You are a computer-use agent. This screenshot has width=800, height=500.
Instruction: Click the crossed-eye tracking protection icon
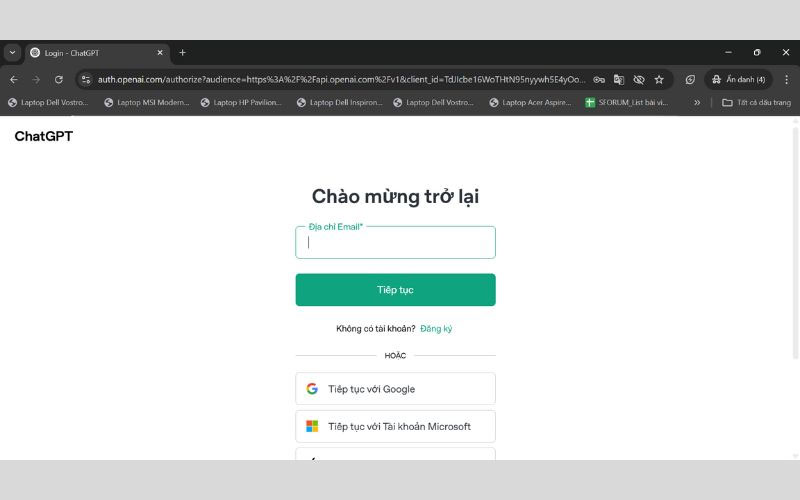pos(639,80)
